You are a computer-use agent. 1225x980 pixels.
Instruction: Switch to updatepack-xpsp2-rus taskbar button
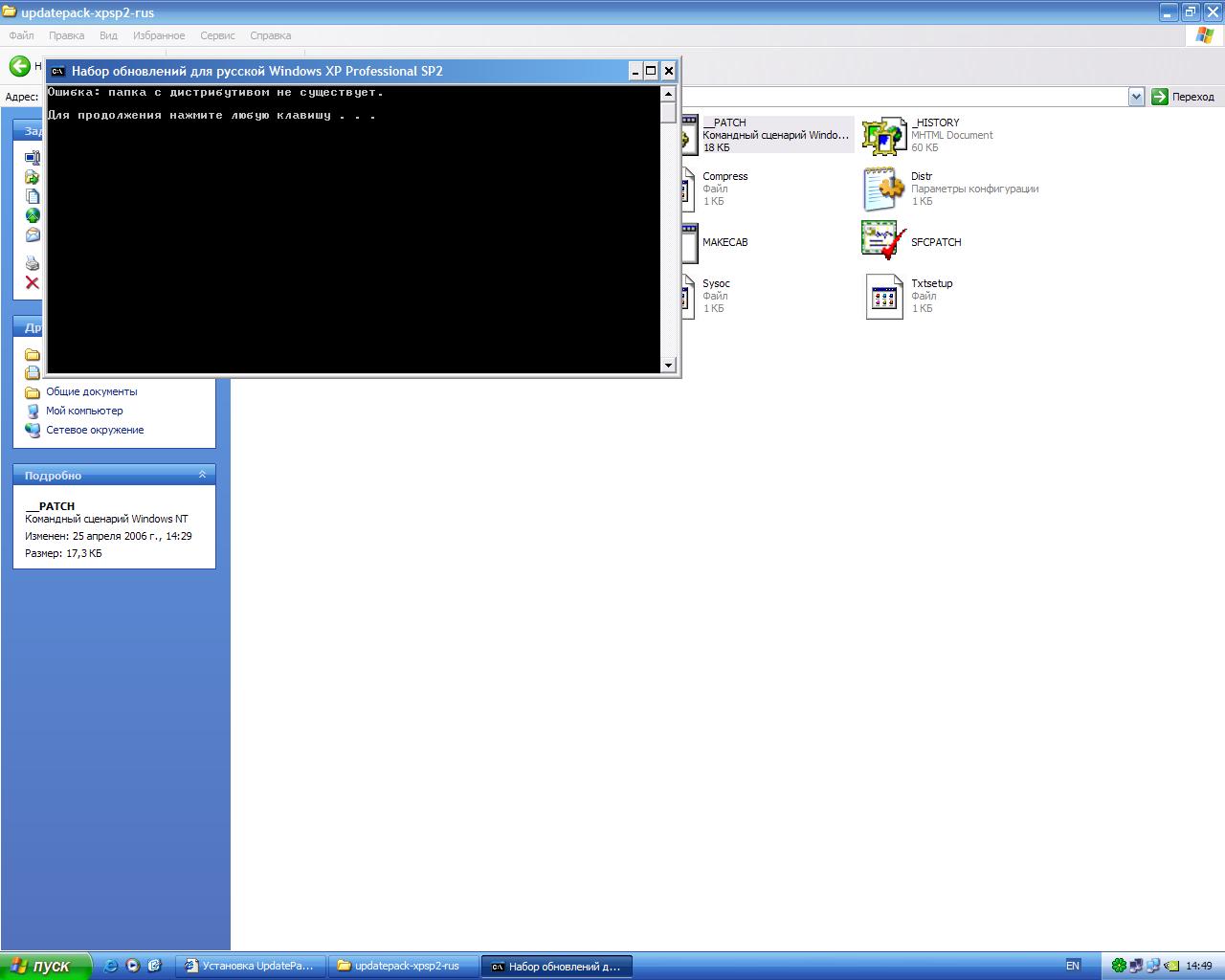click(402, 966)
